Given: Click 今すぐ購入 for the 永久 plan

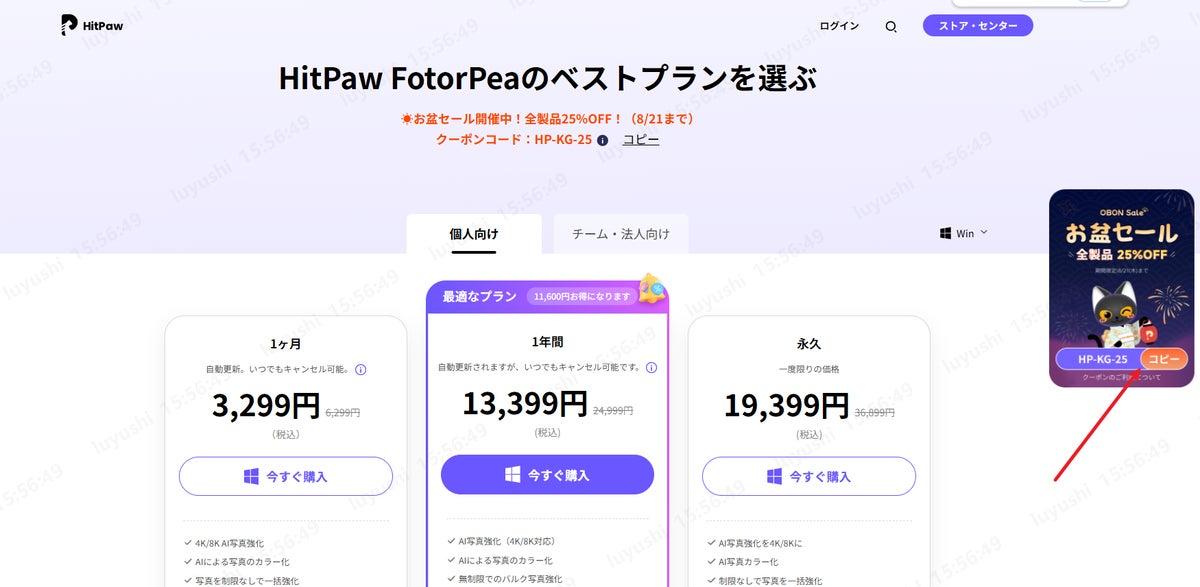Looking at the screenshot, I should coord(809,476).
